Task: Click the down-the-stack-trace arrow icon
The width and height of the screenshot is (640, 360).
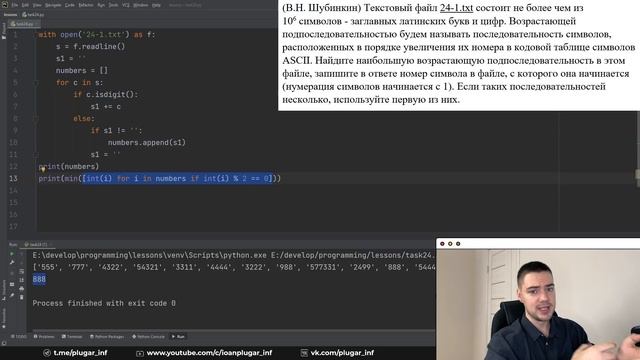Action: 22,263
